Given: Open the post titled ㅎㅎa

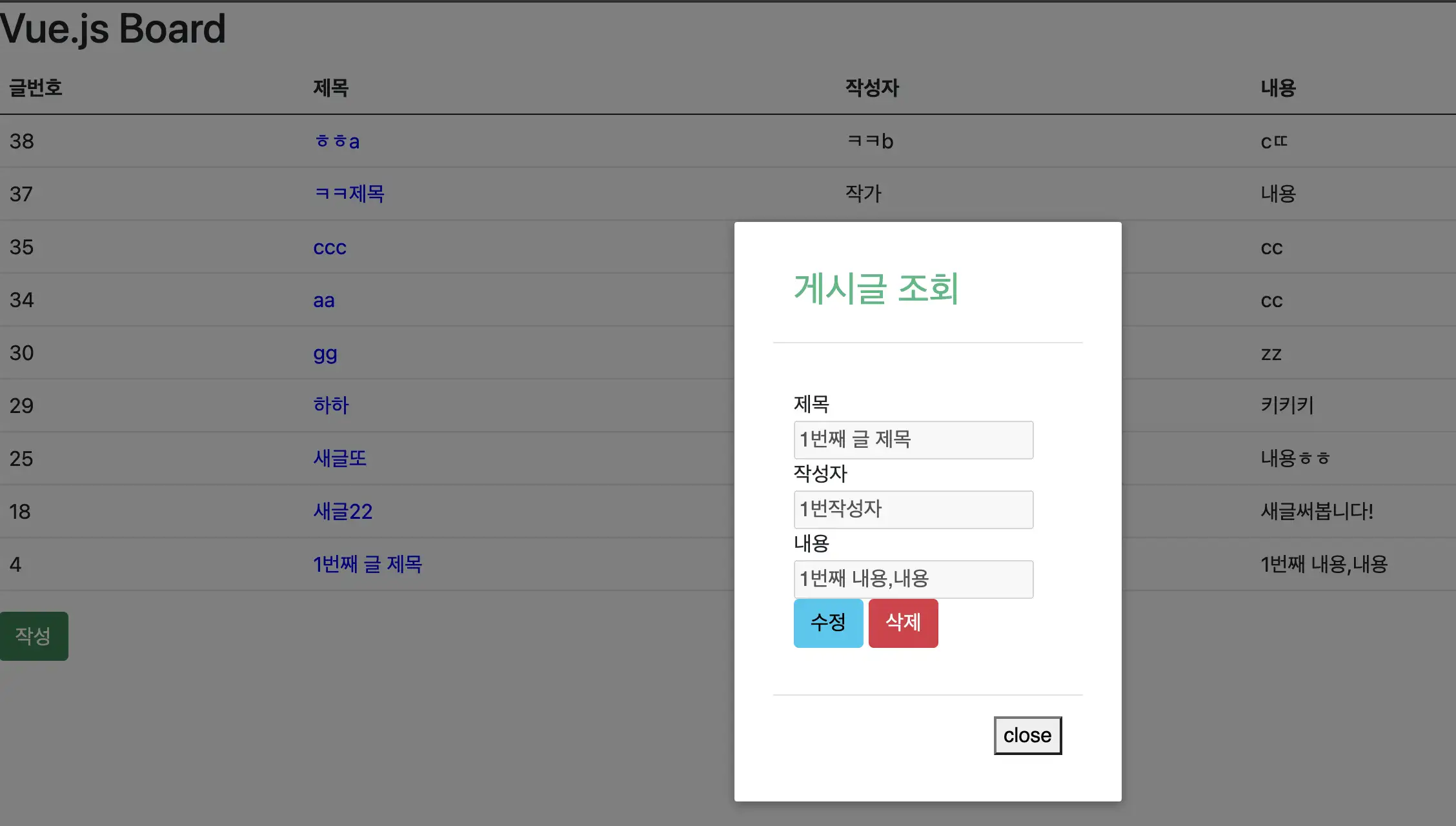Looking at the screenshot, I should click(336, 141).
